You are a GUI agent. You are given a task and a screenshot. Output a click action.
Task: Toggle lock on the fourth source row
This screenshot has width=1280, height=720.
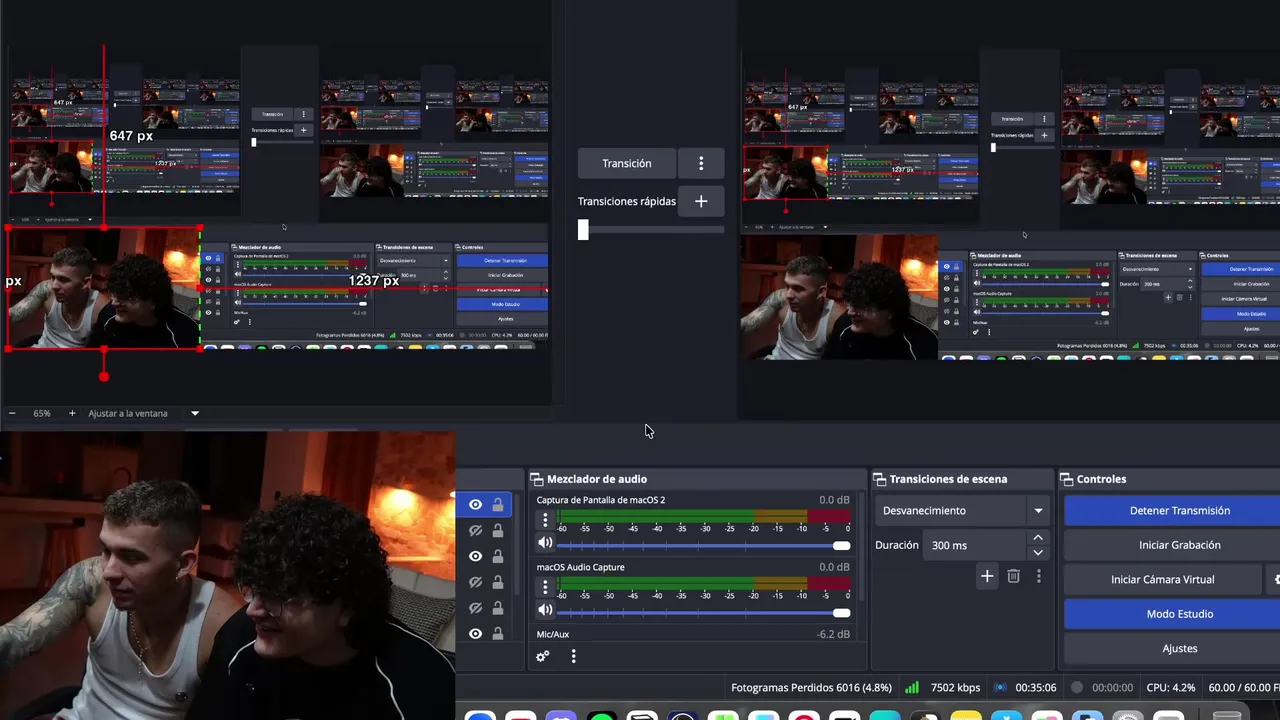(x=498, y=582)
